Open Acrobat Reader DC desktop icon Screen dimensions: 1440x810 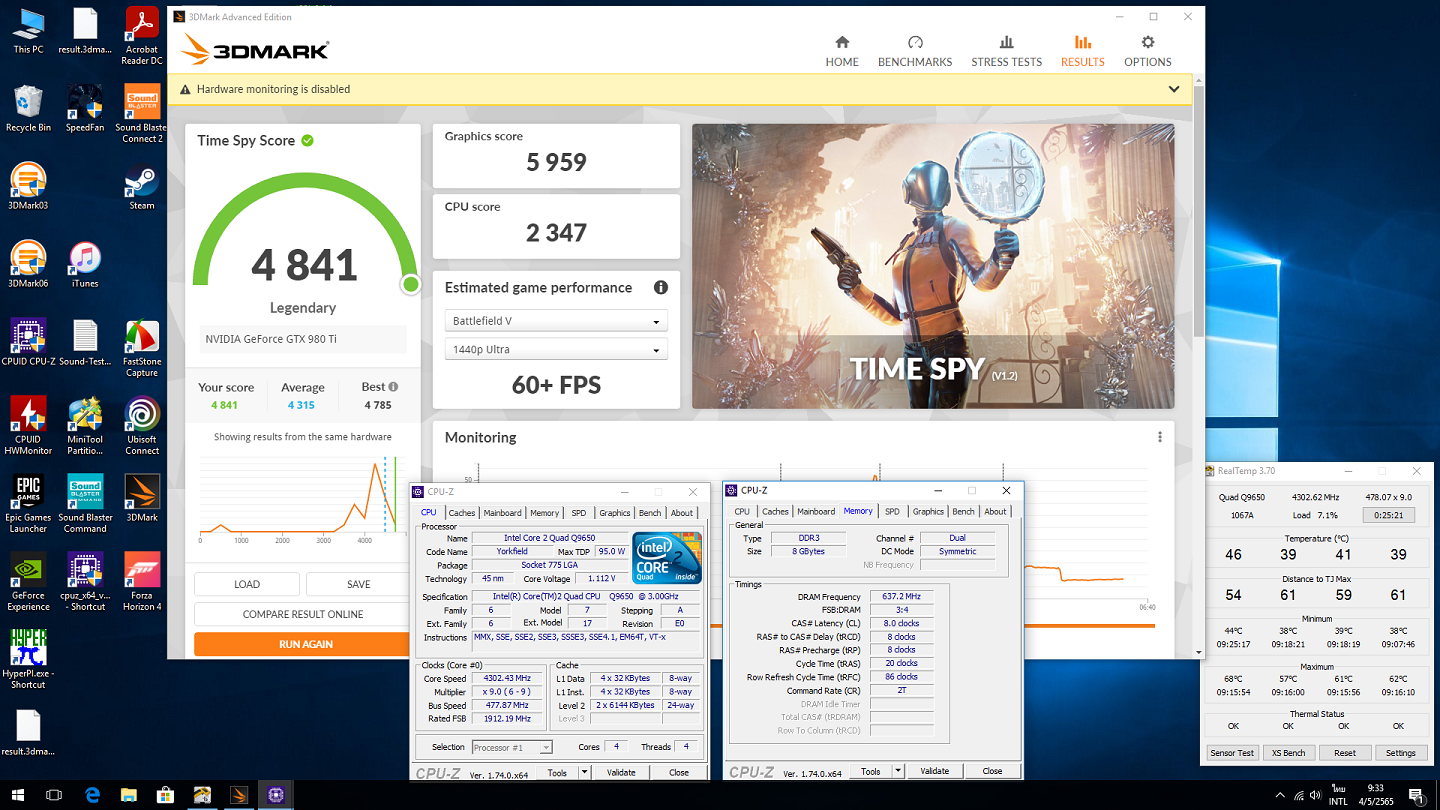142,37
